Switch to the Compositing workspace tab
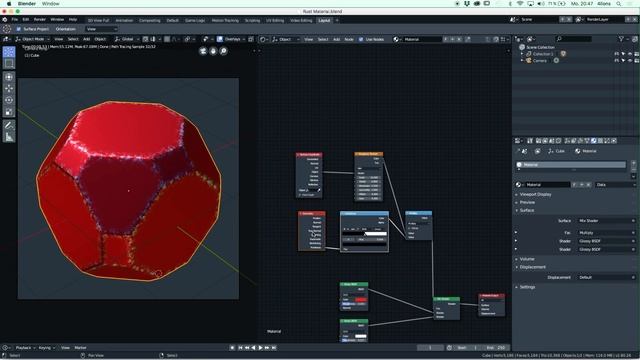 pyautogui.click(x=149, y=20)
